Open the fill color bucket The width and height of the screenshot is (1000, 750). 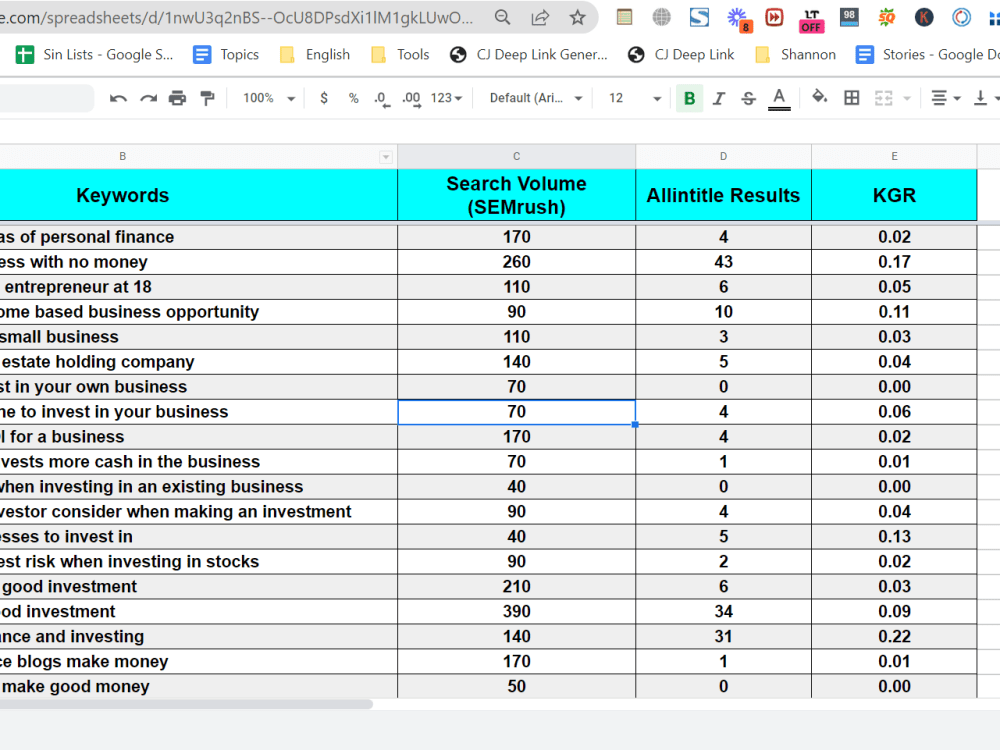click(820, 98)
